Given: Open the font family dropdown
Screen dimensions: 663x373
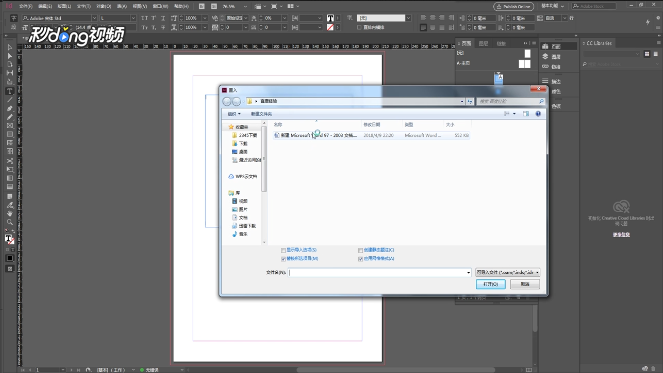Looking at the screenshot, I should 94,18.
